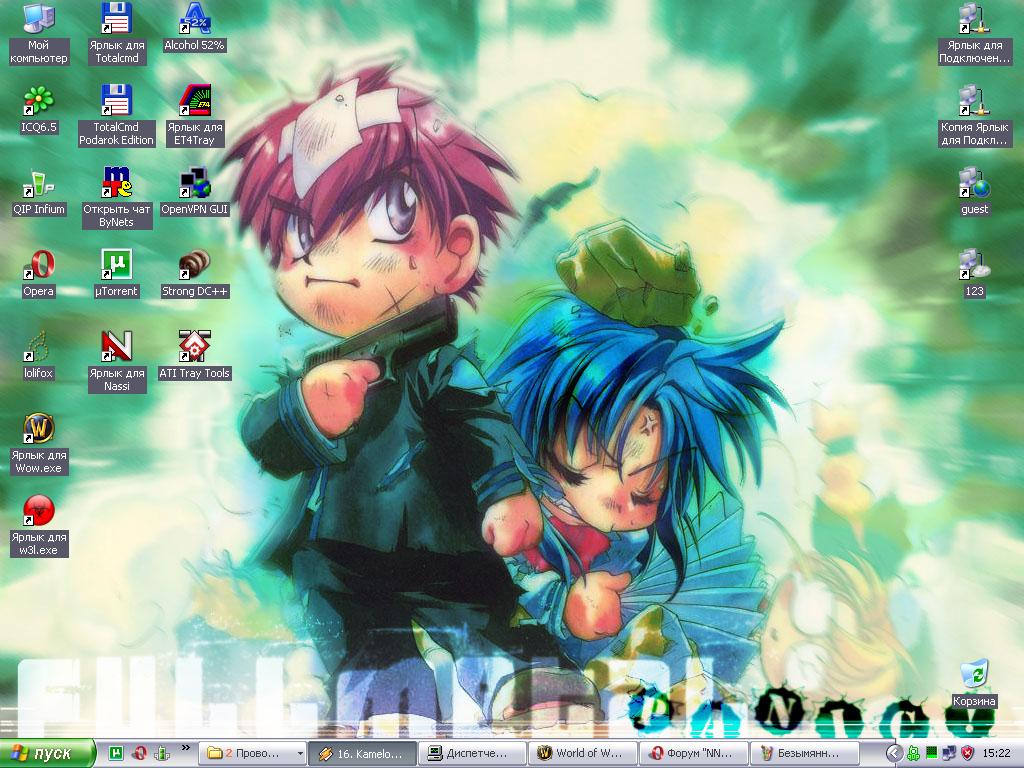Click the µTorrent desktop icon
The image size is (1024, 768).
coord(116,274)
